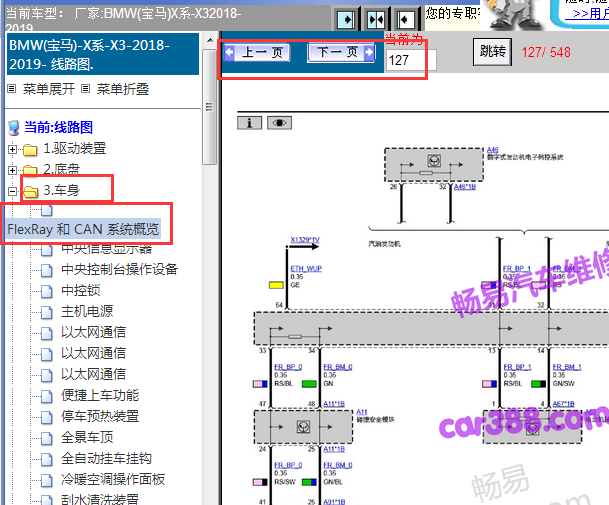This screenshot has height=505, width=609.
Task: Click the 菜单展开 expand-menu icon
Action: tap(12, 89)
